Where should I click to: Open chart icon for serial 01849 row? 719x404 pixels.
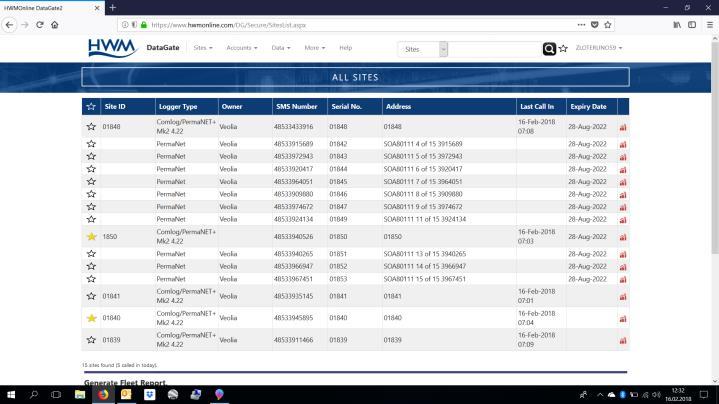click(623, 220)
